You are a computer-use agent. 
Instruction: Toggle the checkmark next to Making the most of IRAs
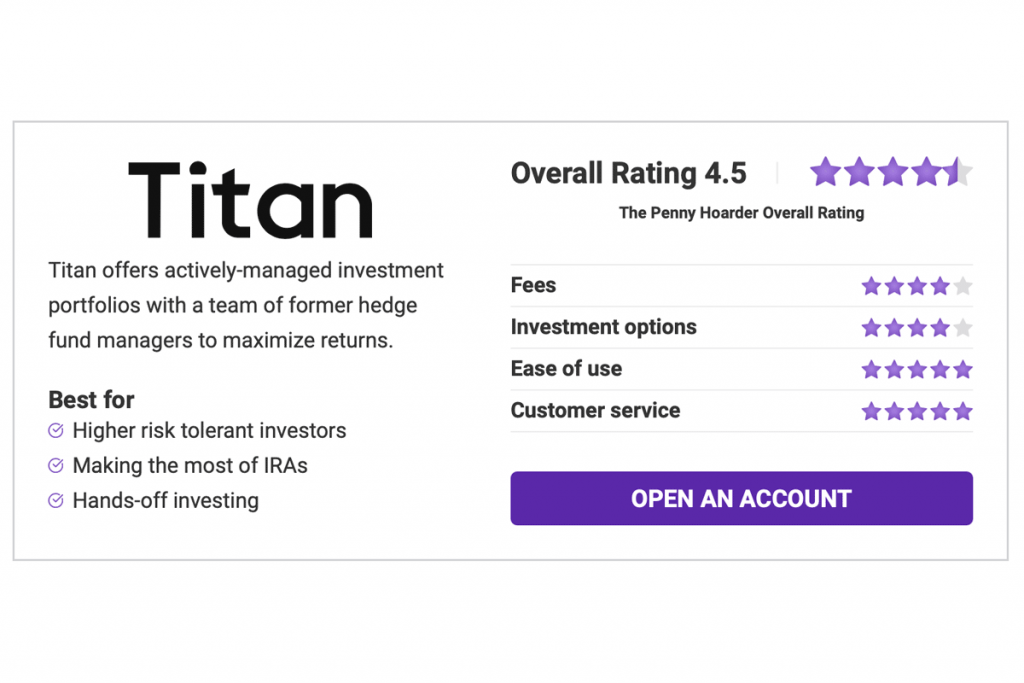pyautogui.click(x=55, y=466)
